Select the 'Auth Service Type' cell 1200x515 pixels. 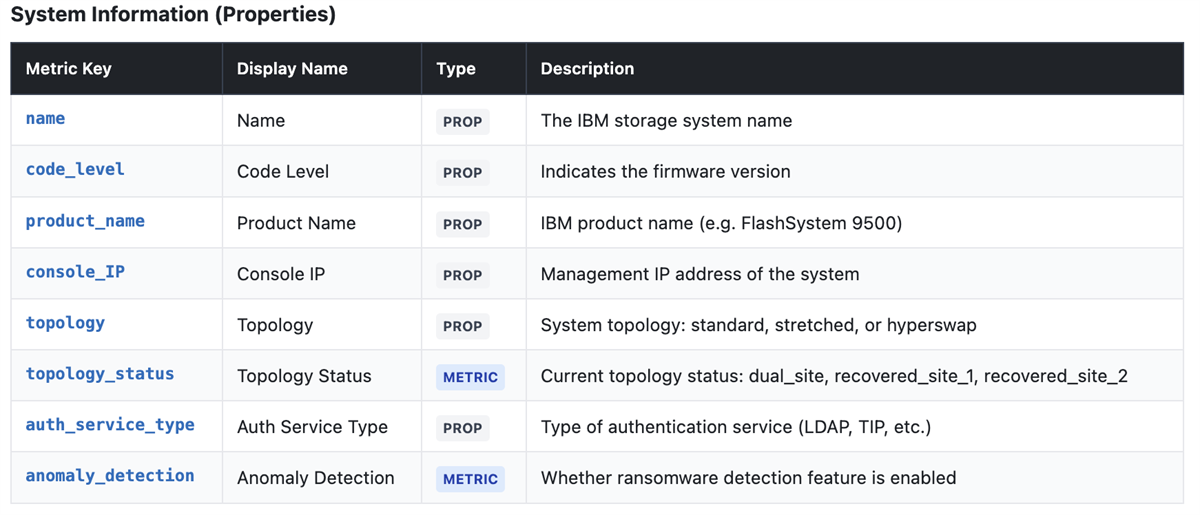point(312,427)
